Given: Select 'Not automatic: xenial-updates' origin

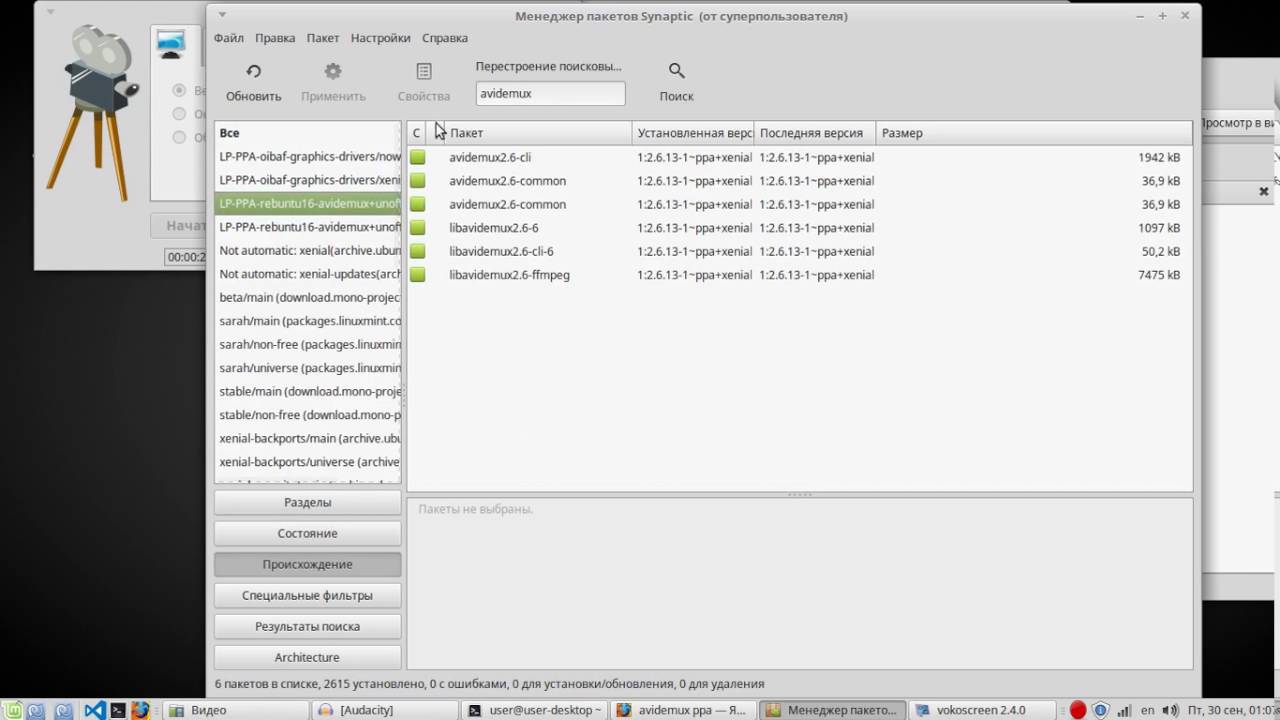Looking at the screenshot, I should point(307,274).
